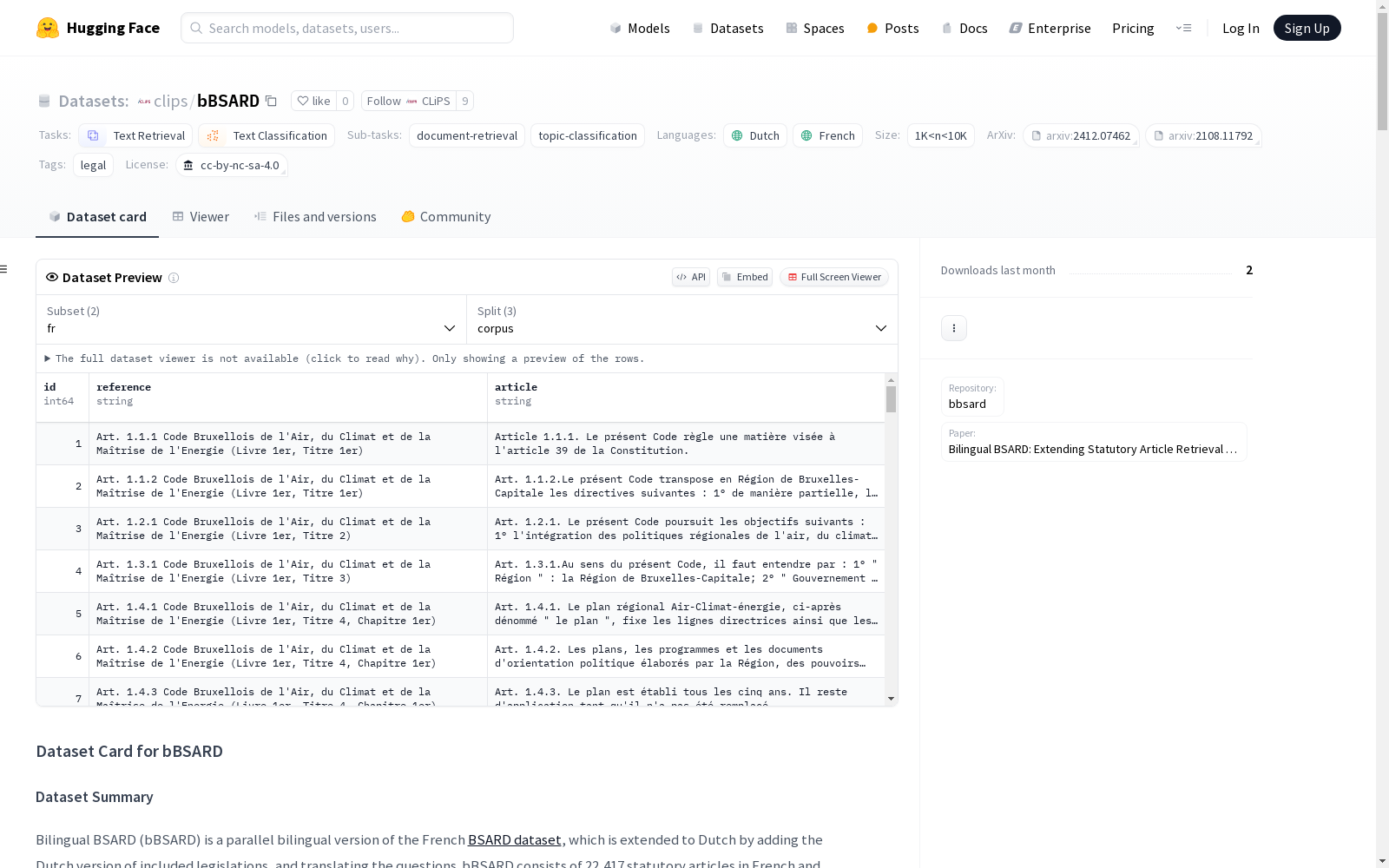Image resolution: width=1389 pixels, height=868 pixels.
Task: Click the Sign Up button
Action: [1307, 28]
